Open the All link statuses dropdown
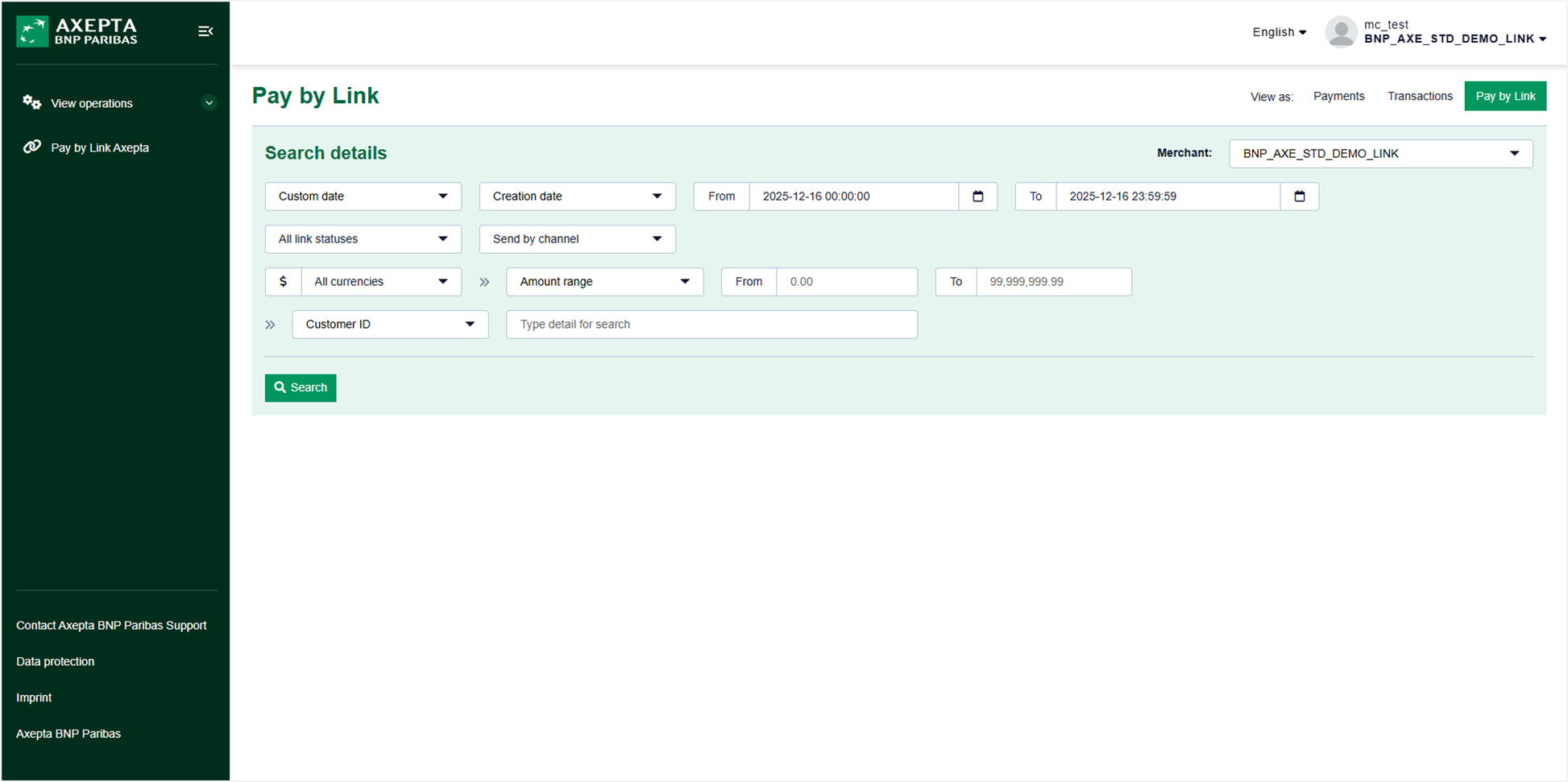Screen dimensions: 1568x782 (363, 239)
